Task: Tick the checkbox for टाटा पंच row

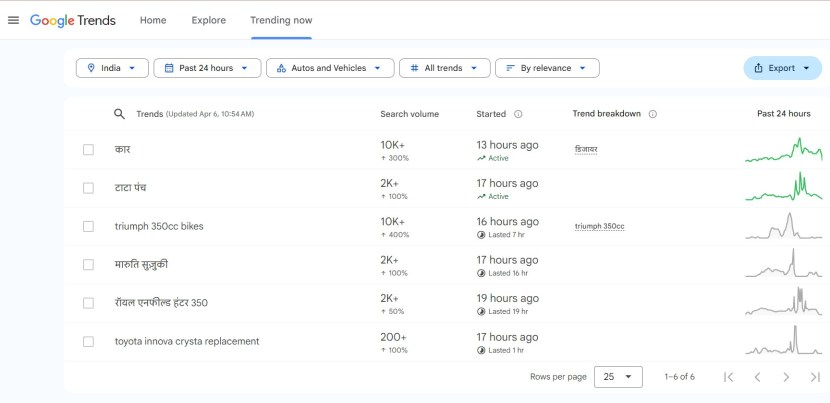Action: pyautogui.click(x=88, y=188)
